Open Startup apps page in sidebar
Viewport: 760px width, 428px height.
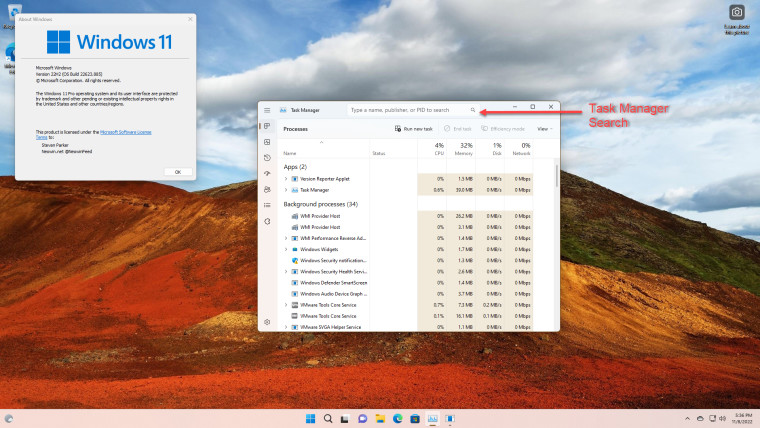point(267,174)
